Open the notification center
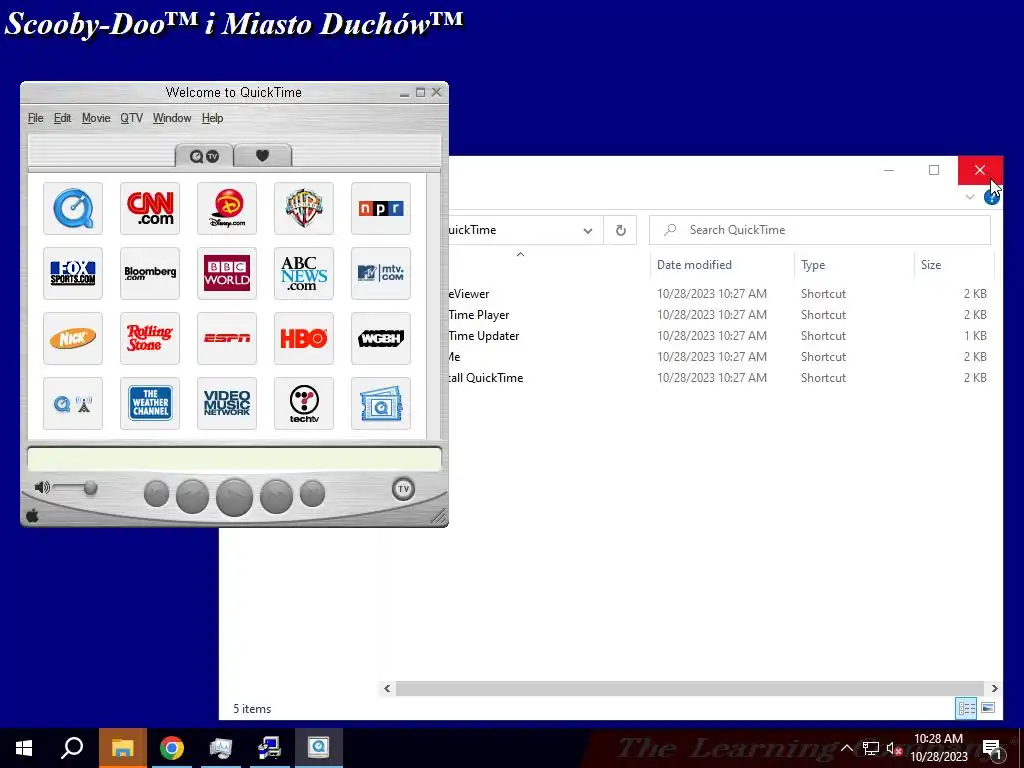This screenshot has height=768, width=1024. pos(993,749)
